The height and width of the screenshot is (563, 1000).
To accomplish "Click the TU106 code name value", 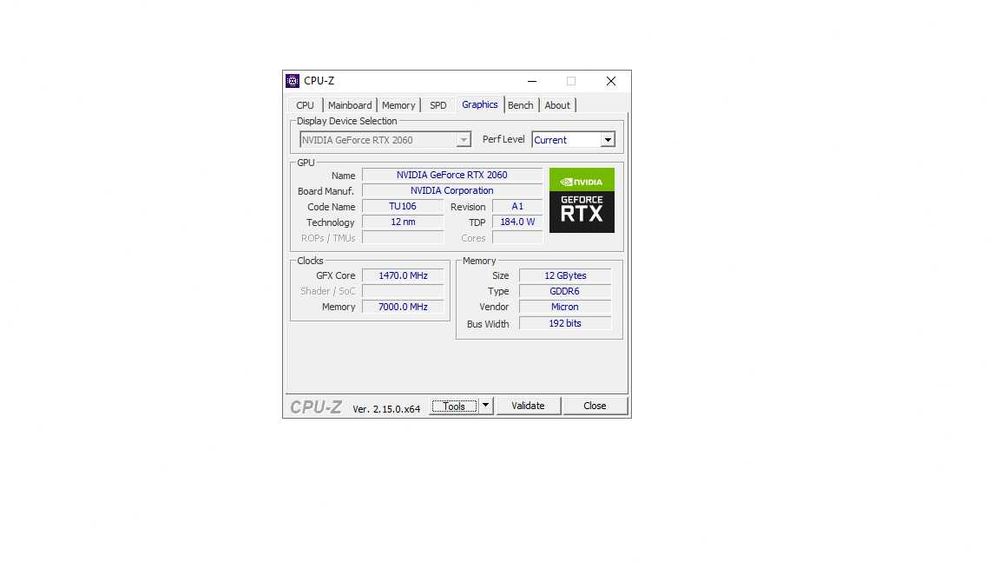I will coord(402,207).
